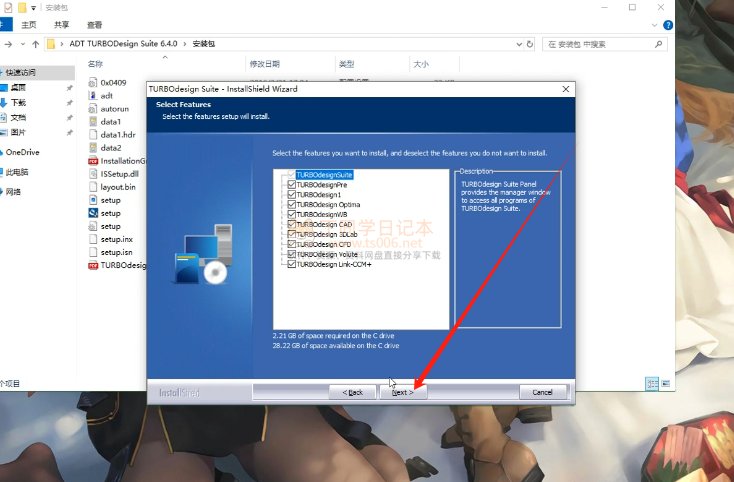The width and height of the screenshot is (734, 482).
Task: Select the layout.bin file icon
Action: 93,187
